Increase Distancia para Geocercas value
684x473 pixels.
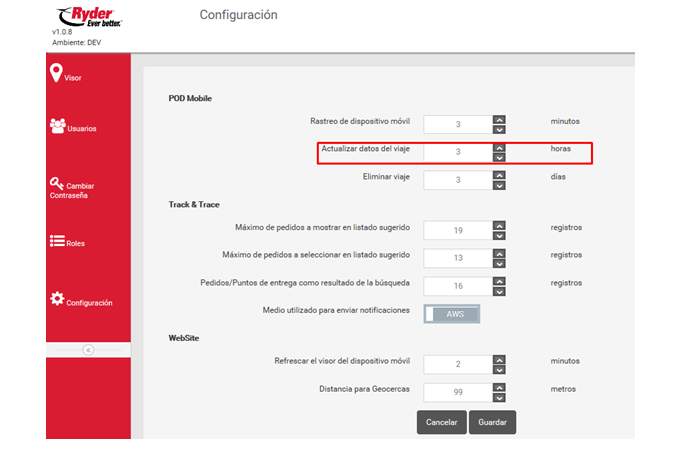click(499, 387)
